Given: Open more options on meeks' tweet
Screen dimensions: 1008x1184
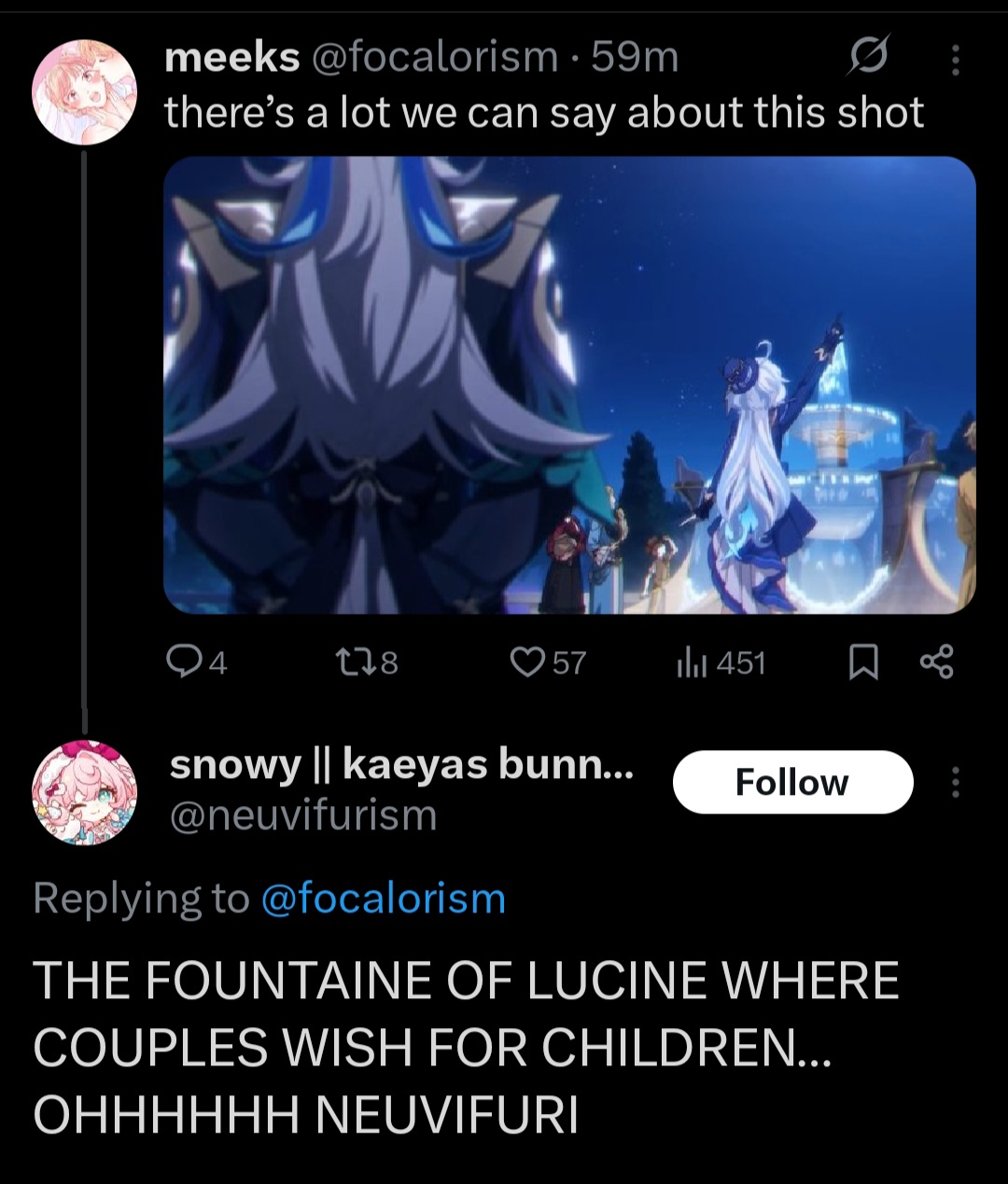Looking at the screenshot, I should click(x=954, y=60).
